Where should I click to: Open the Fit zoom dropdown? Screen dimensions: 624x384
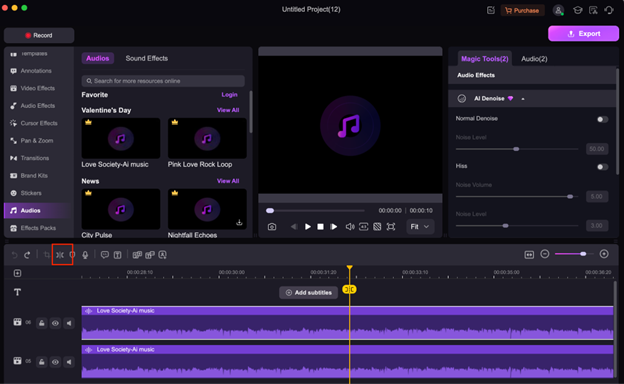pos(419,227)
